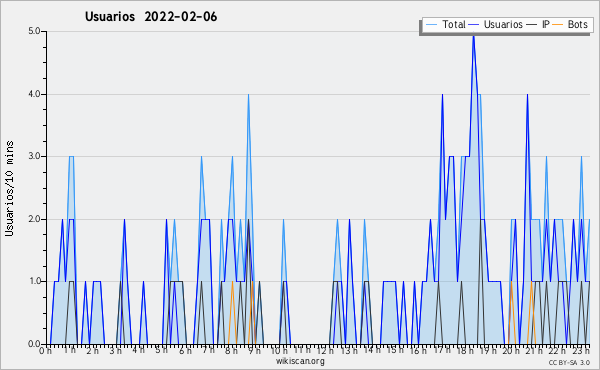Screen dimensions: 600x370
Task: Select the 'Bots' legend entry
Action: point(570,24)
